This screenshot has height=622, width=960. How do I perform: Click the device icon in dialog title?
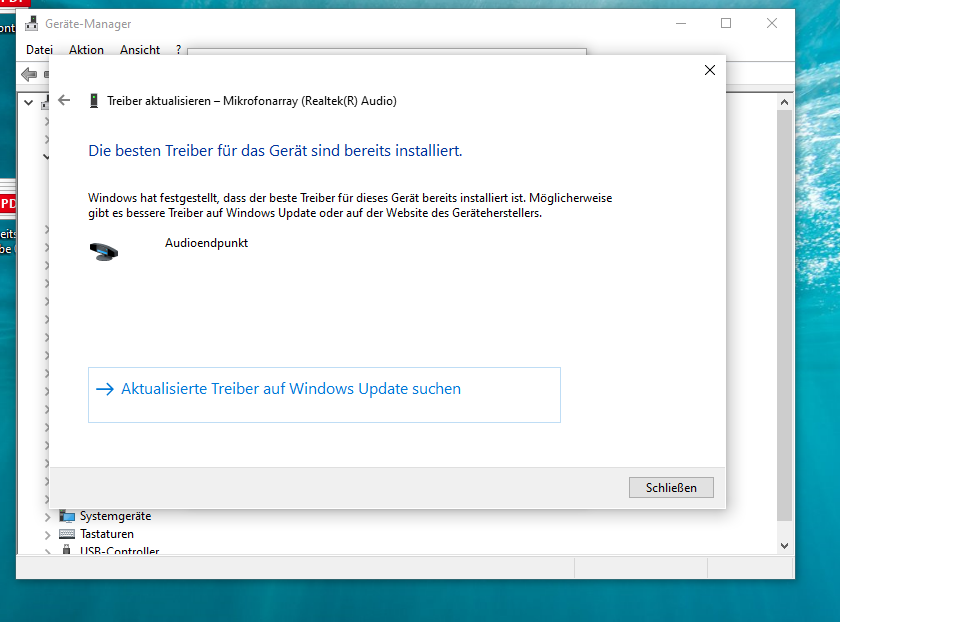tap(94, 101)
